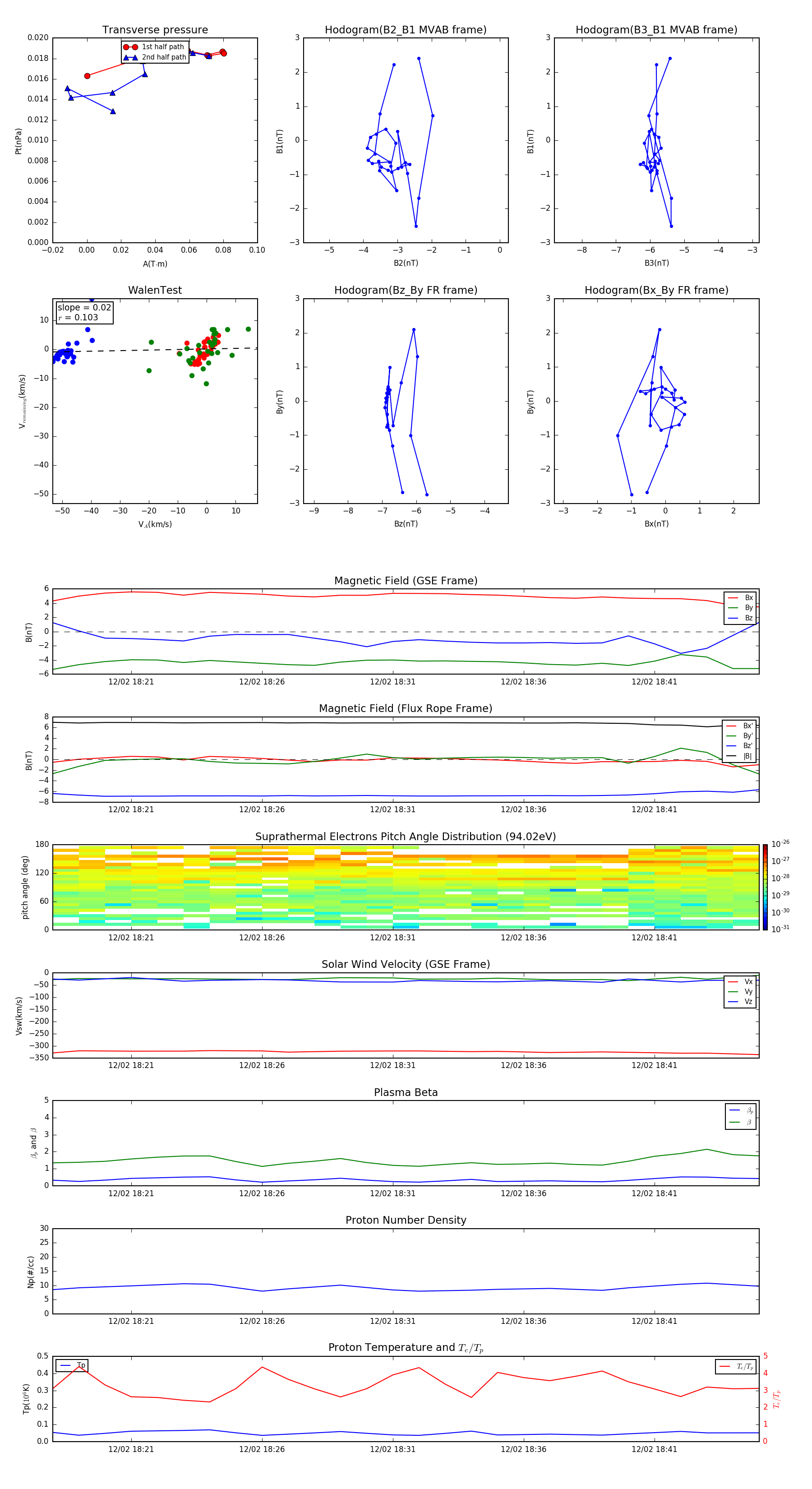Click the 'By' legend entry in GSE magnetic field plot
The width and height of the screenshot is (812, 1489).
(740, 607)
